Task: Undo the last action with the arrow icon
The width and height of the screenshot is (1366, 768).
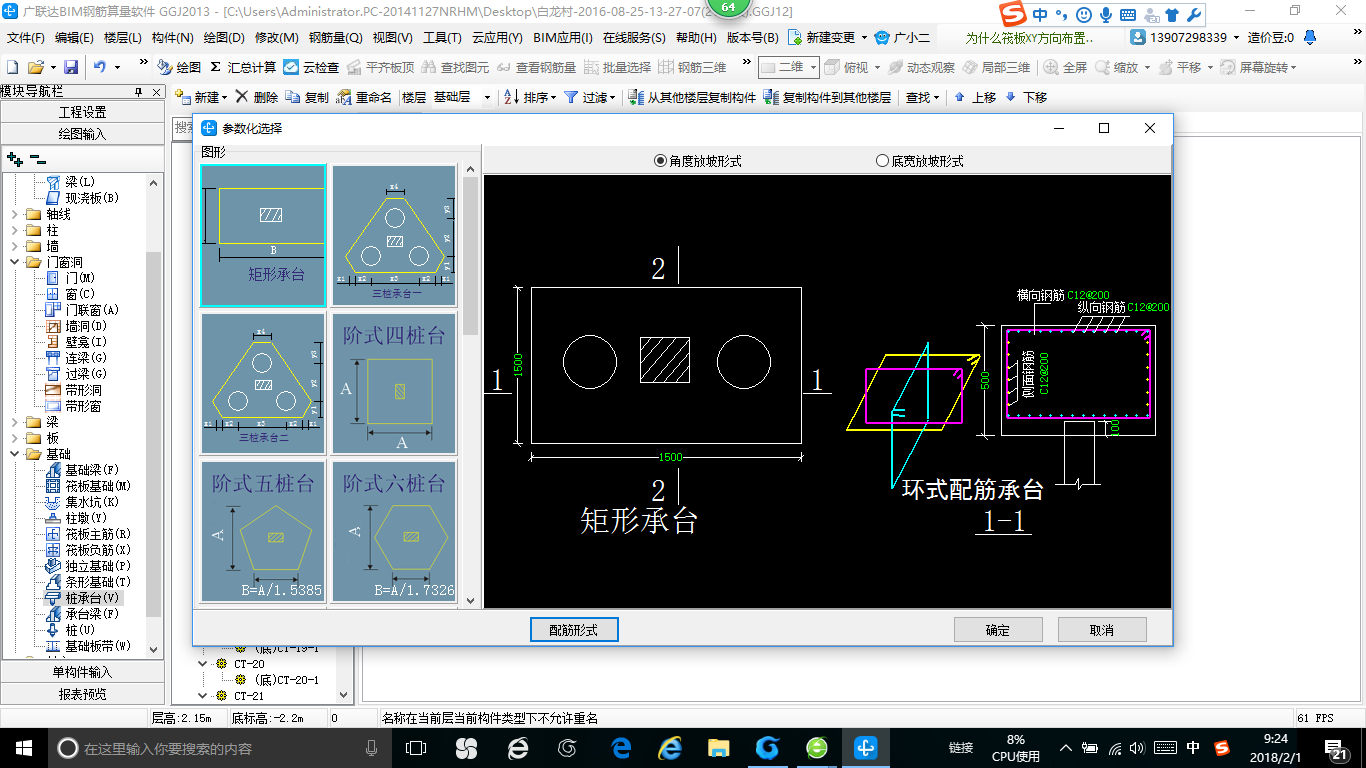Action: pyautogui.click(x=100, y=67)
